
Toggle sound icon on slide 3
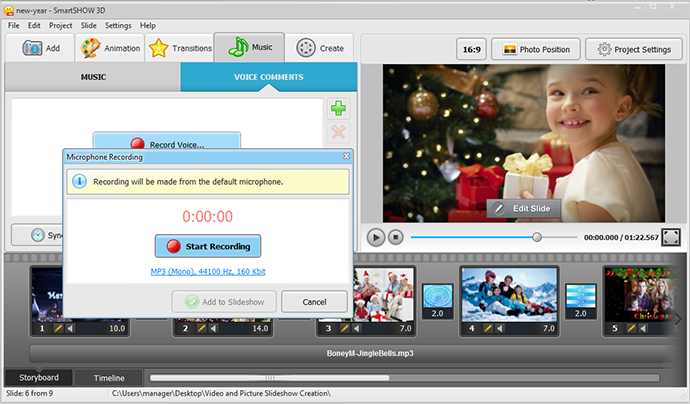[356, 328]
